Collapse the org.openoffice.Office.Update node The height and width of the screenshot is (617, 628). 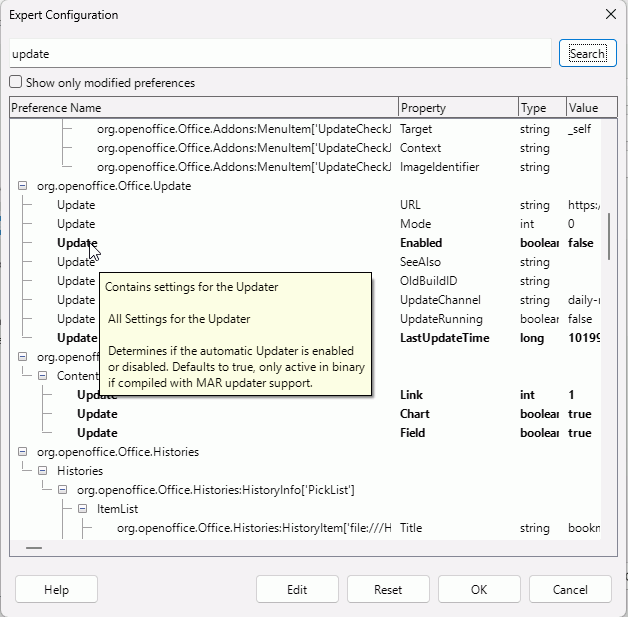click(23, 186)
